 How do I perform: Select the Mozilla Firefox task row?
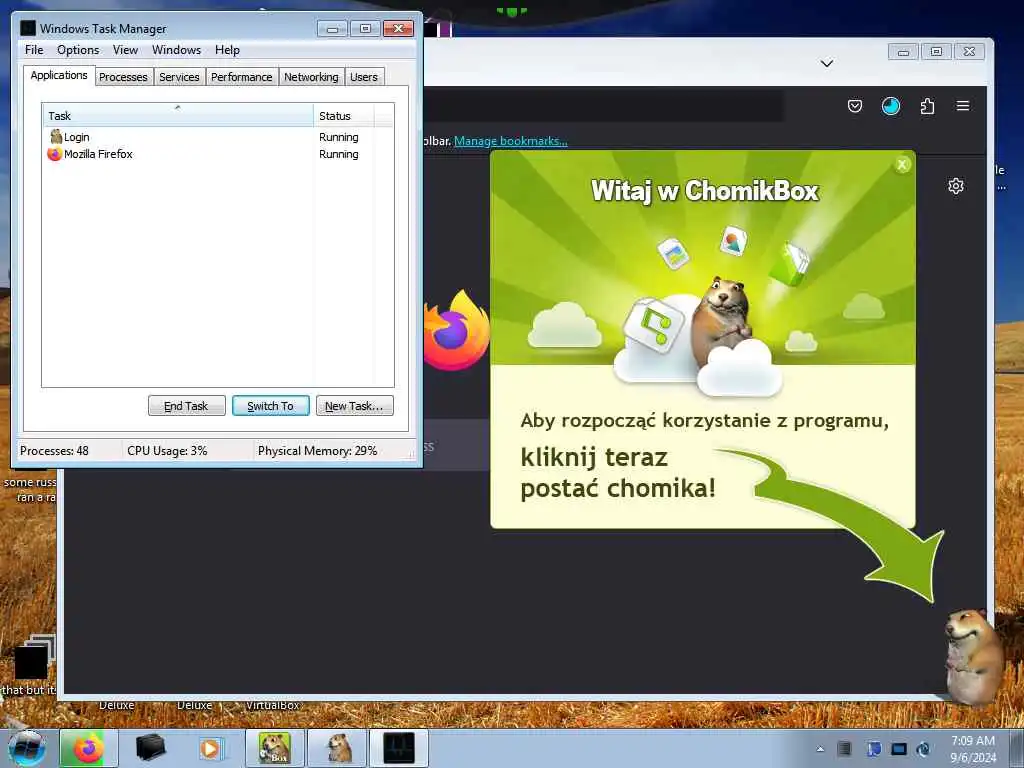(217, 154)
